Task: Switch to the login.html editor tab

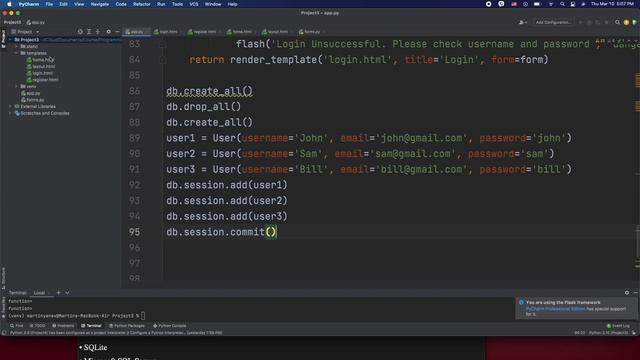Action: tap(167, 31)
